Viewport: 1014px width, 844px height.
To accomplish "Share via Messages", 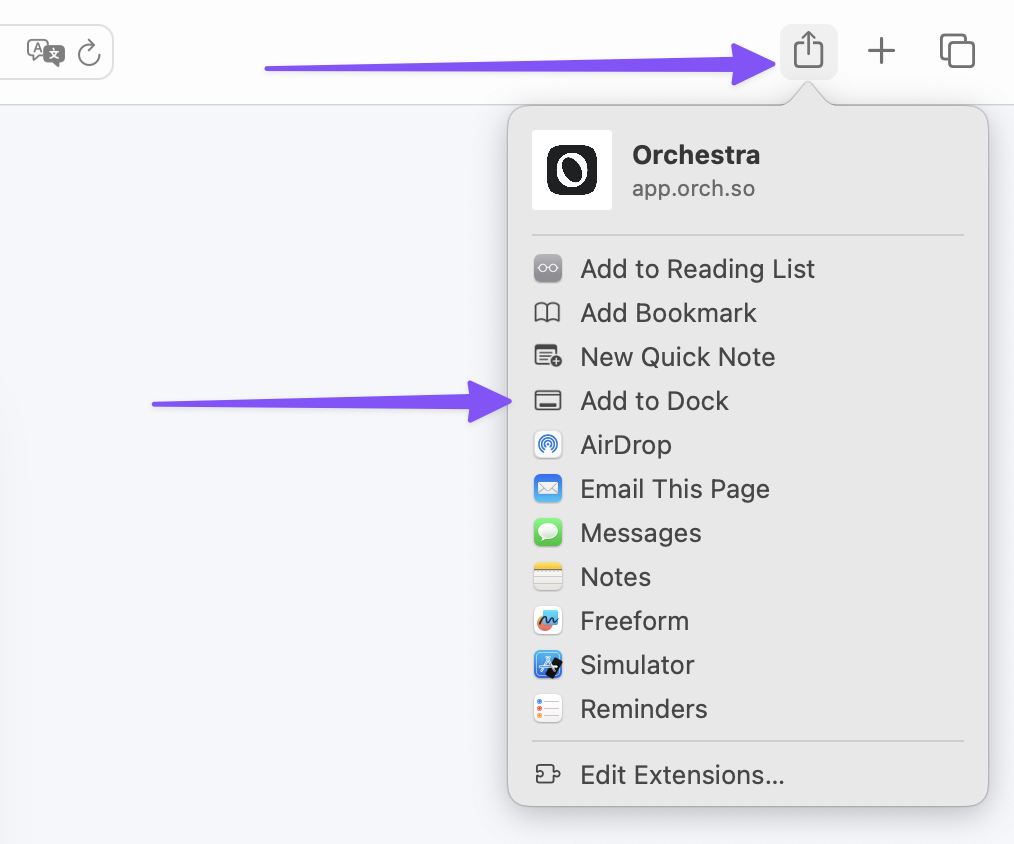I will pyautogui.click(x=640, y=533).
